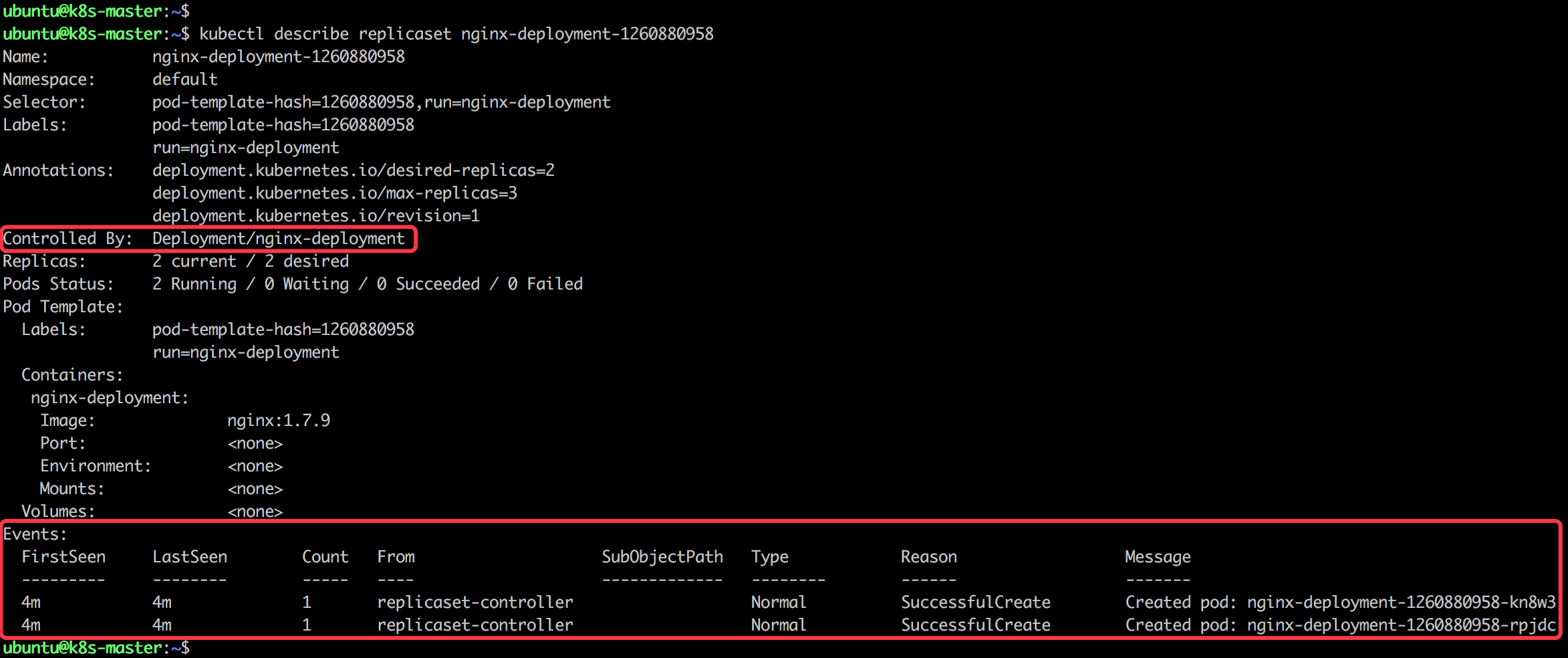Click the 'Containers:' label

click(x=73, y=375)
